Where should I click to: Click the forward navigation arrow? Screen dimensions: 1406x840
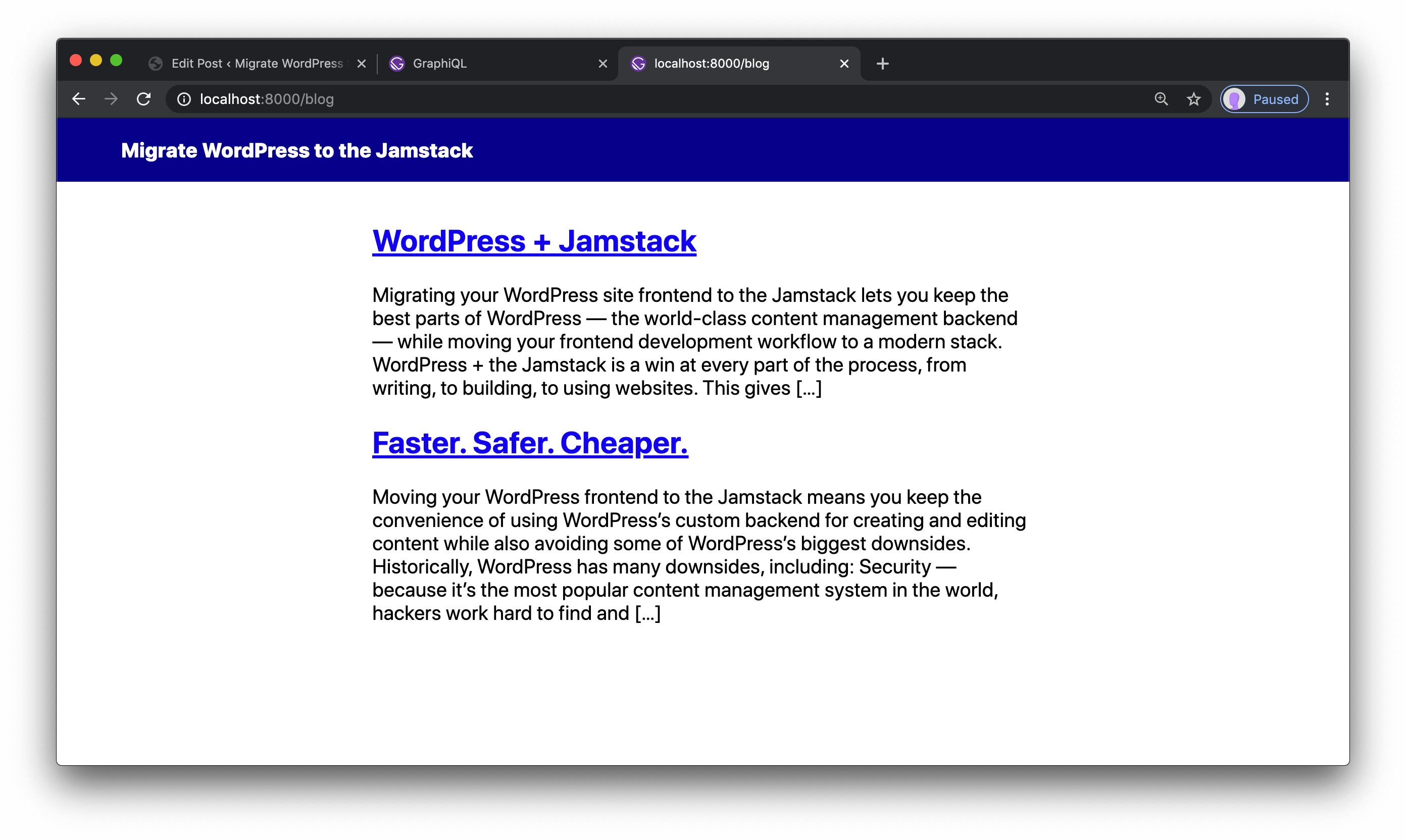tap(111, 98)
